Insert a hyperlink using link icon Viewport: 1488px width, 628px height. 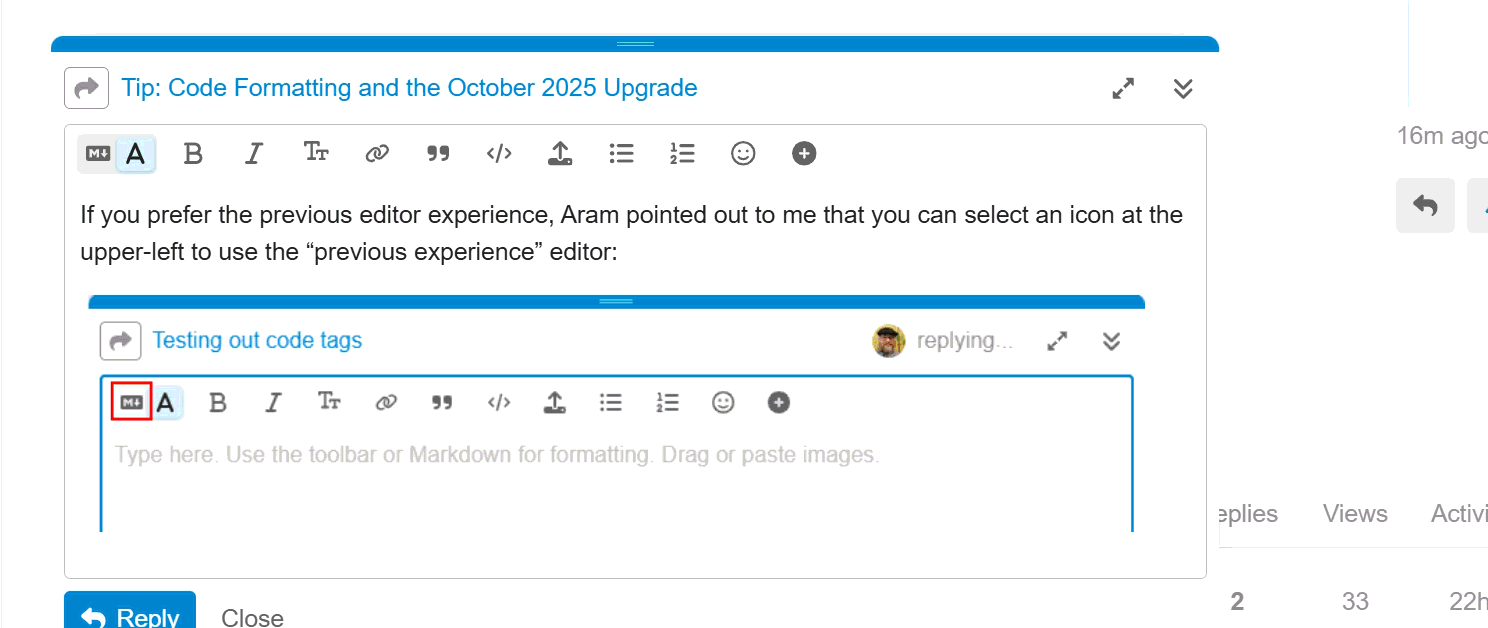click(377, 154)
